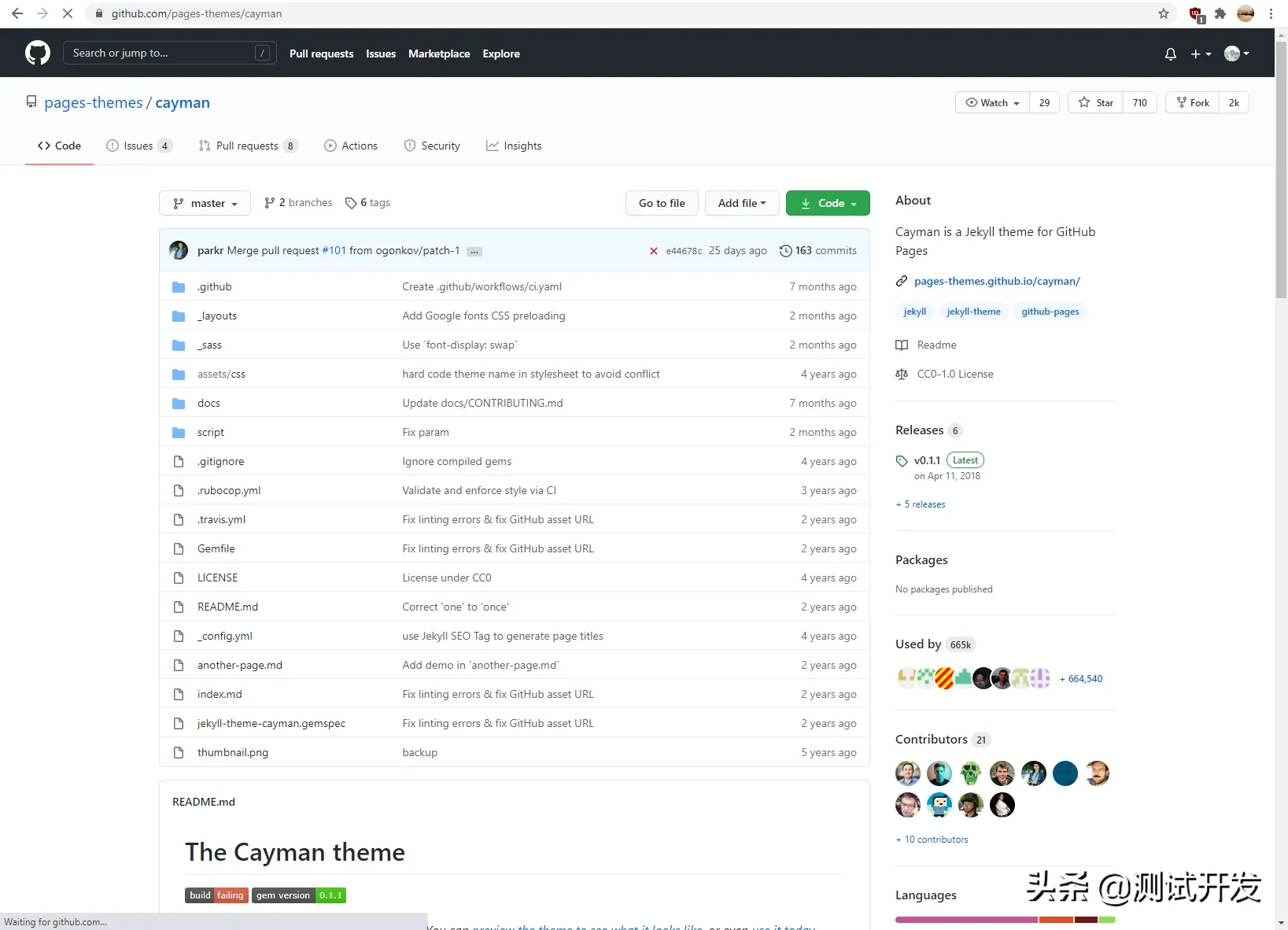View the 163 commits history
Screen dimensions: 1288x930
[818, 250]
